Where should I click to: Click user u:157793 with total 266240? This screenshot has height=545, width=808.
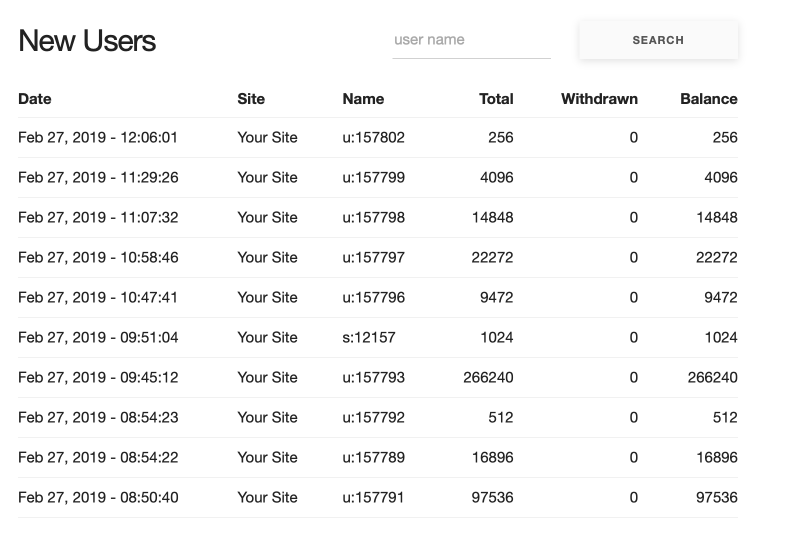[374, 378]
